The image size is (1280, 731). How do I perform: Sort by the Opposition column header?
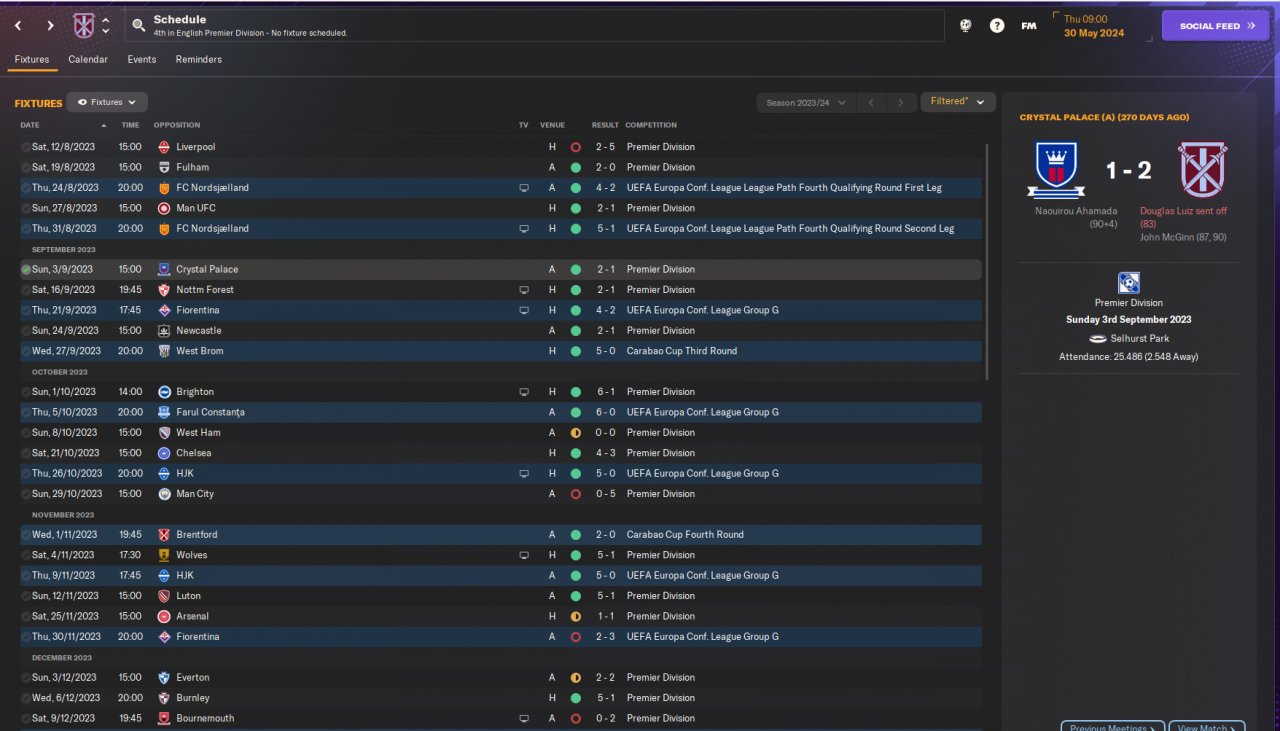[x=177, y=125]
